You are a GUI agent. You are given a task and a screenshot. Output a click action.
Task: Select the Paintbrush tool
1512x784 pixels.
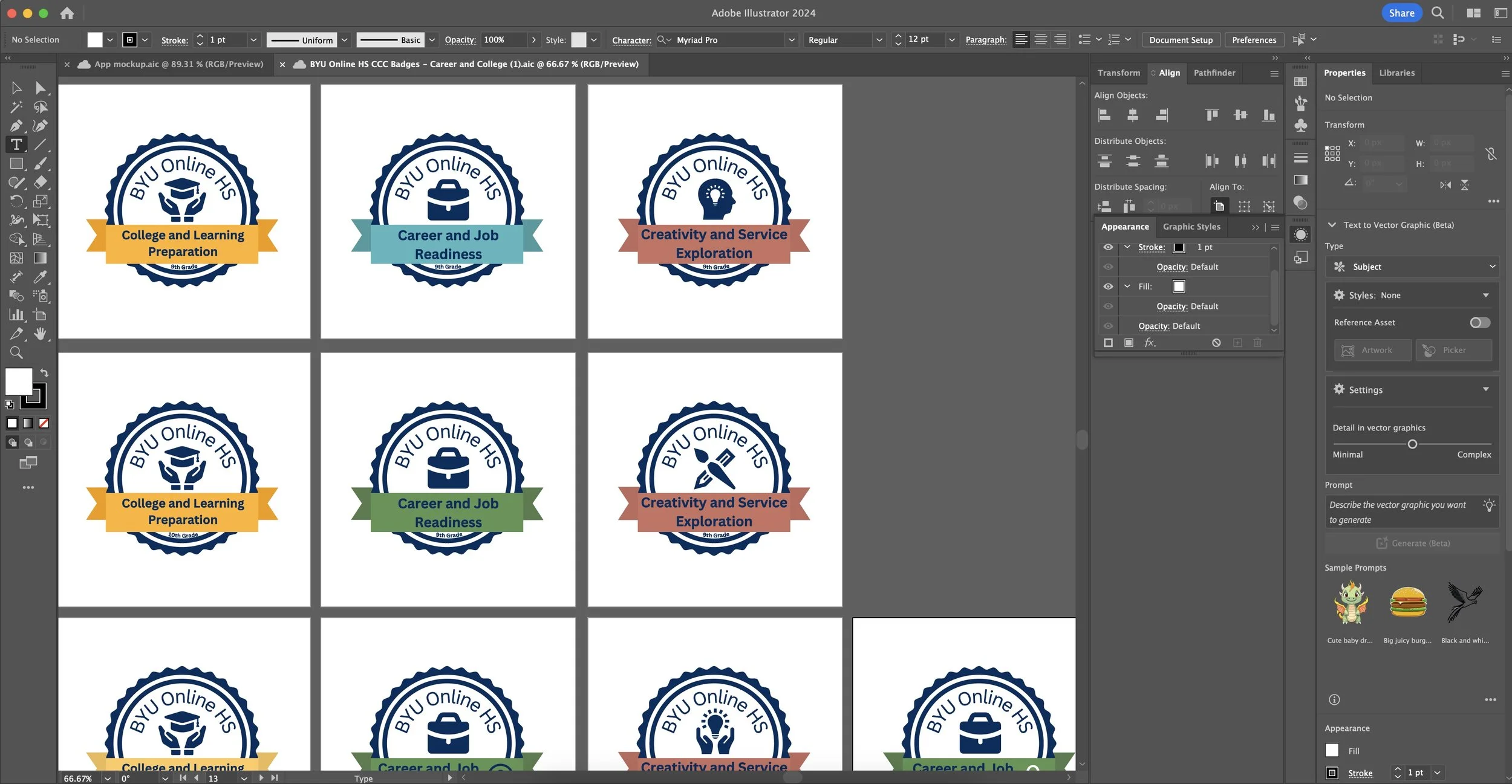40,163
